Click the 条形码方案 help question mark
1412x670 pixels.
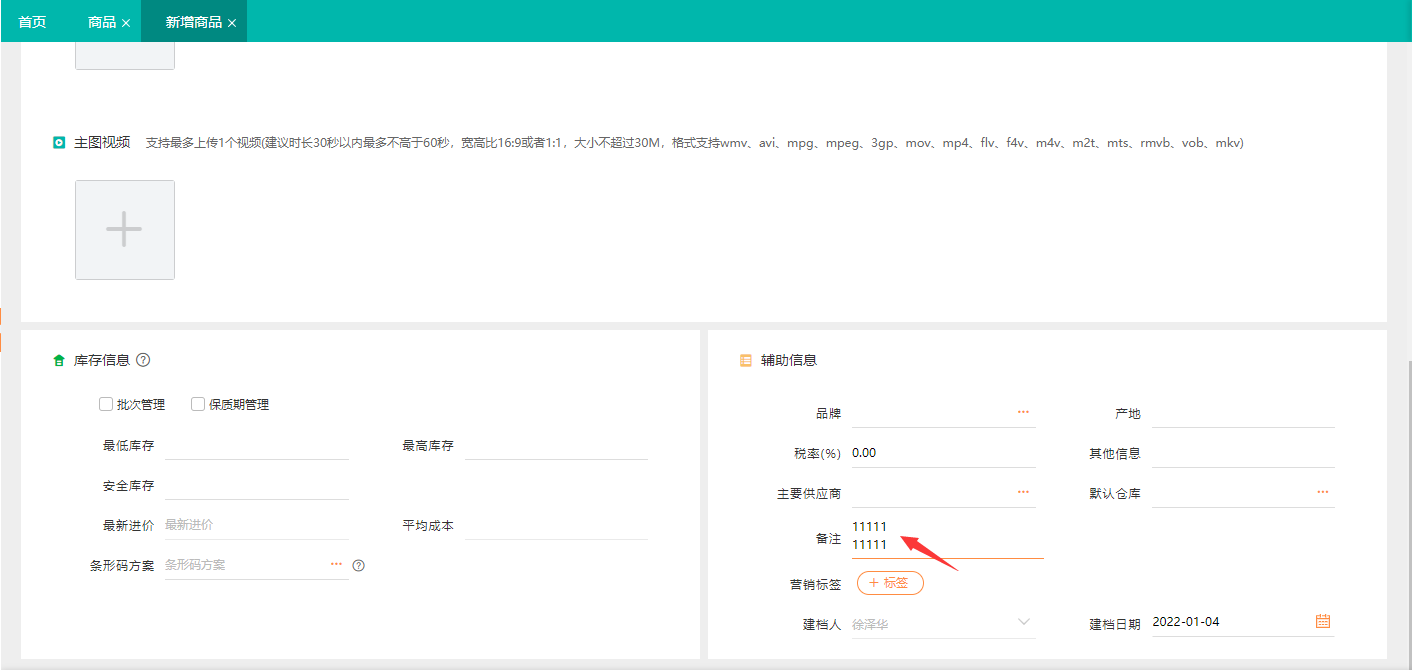pyautogui.click(x=358, y=565)
